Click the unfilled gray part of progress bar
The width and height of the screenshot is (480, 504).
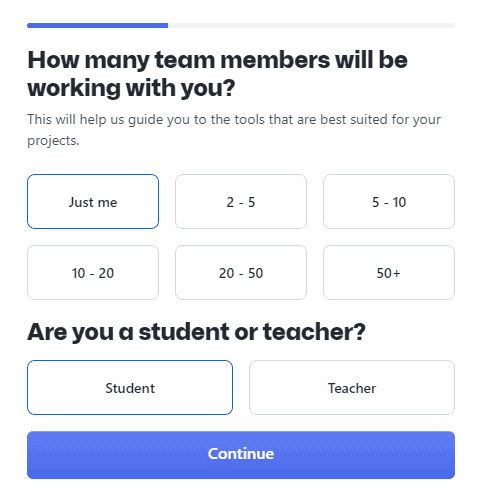311,26
